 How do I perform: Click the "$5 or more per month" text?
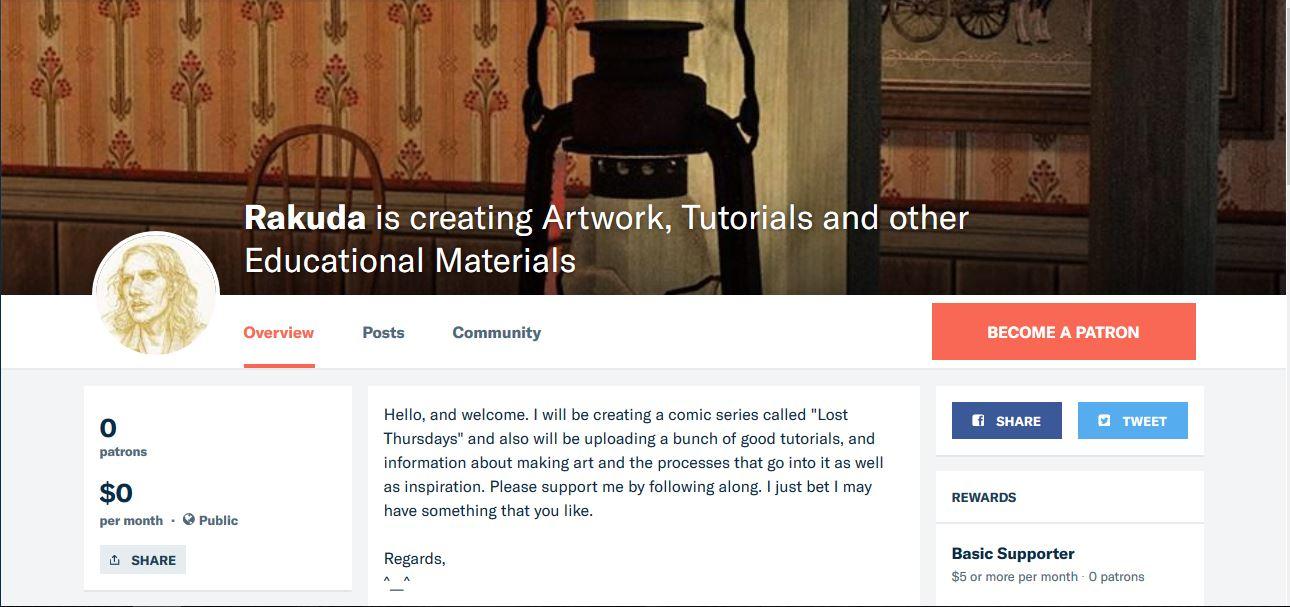click(x=1014, y=577)
